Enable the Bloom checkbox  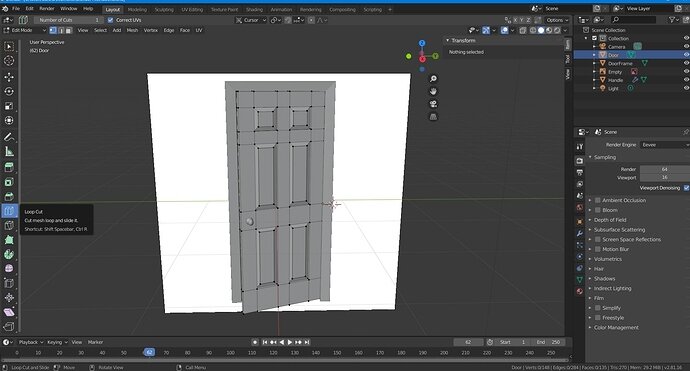598,210
